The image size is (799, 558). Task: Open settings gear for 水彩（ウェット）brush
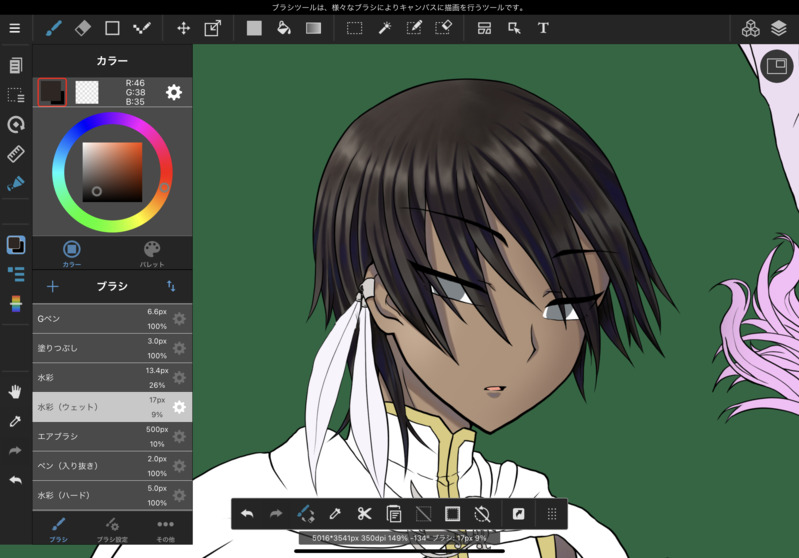pyautogui.click(x=179, y=407)
